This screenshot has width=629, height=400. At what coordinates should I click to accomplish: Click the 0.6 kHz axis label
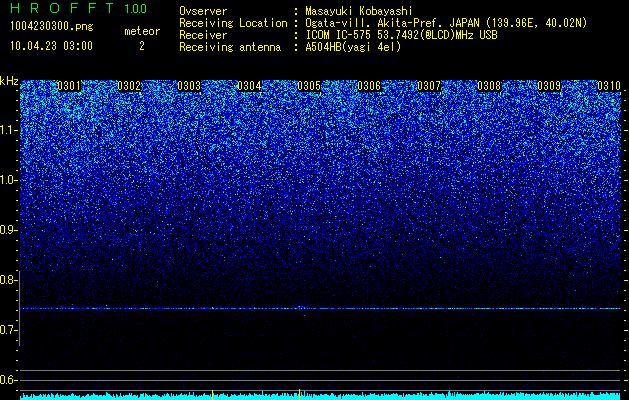pyautogui.click(x=9, y=380)
